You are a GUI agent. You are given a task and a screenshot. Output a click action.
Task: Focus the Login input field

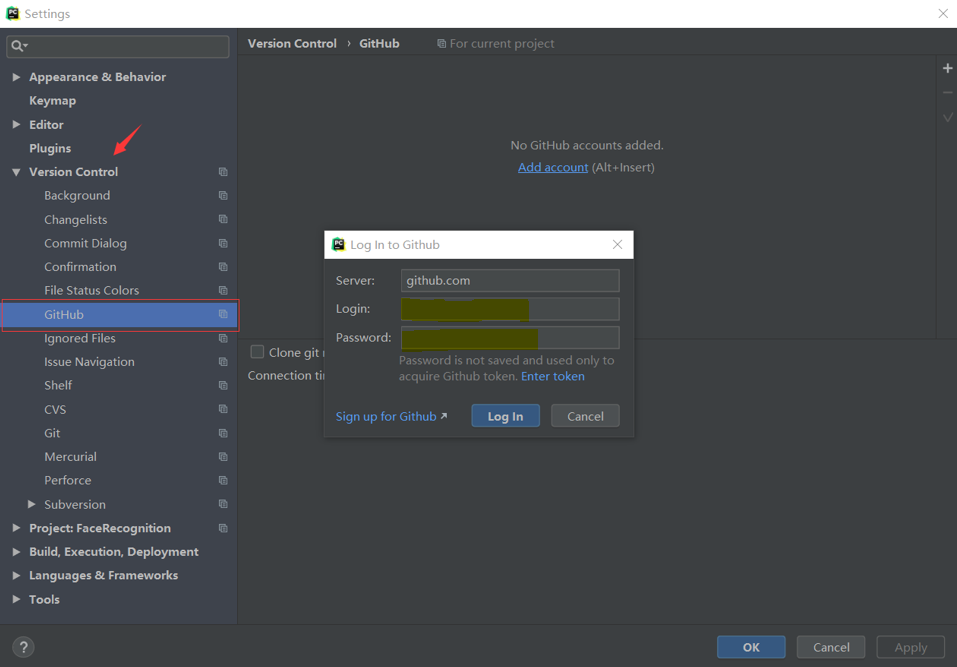(510, 309)
